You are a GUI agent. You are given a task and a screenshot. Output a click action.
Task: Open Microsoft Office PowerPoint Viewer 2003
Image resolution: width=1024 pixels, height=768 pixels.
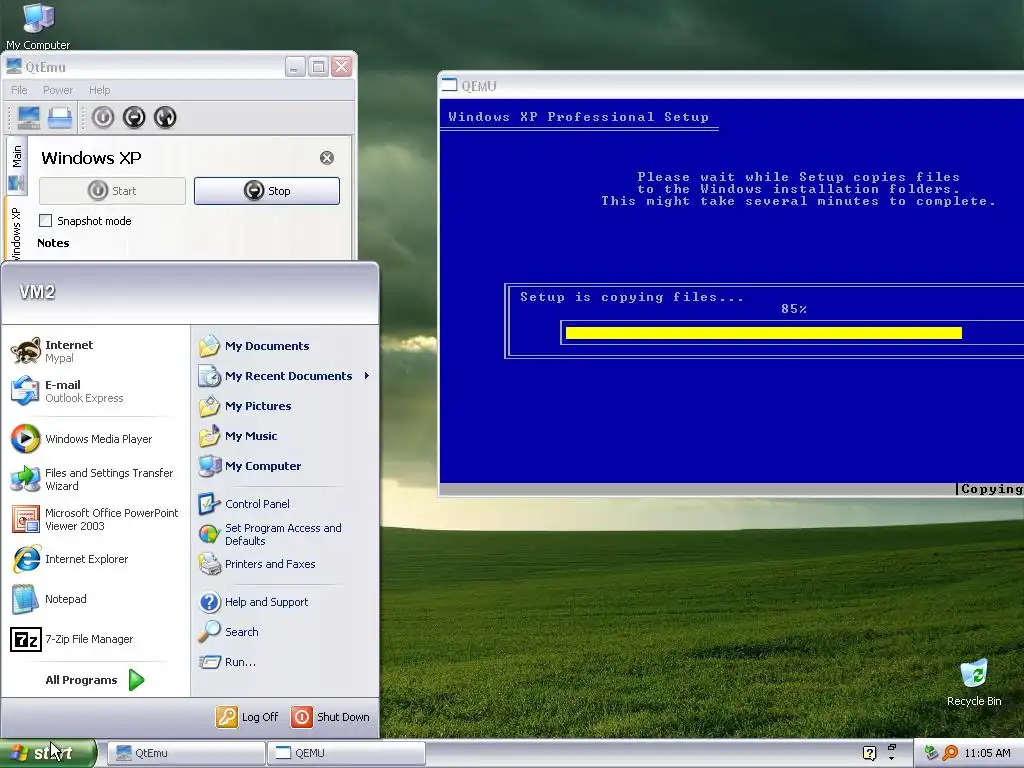[97, 519]
